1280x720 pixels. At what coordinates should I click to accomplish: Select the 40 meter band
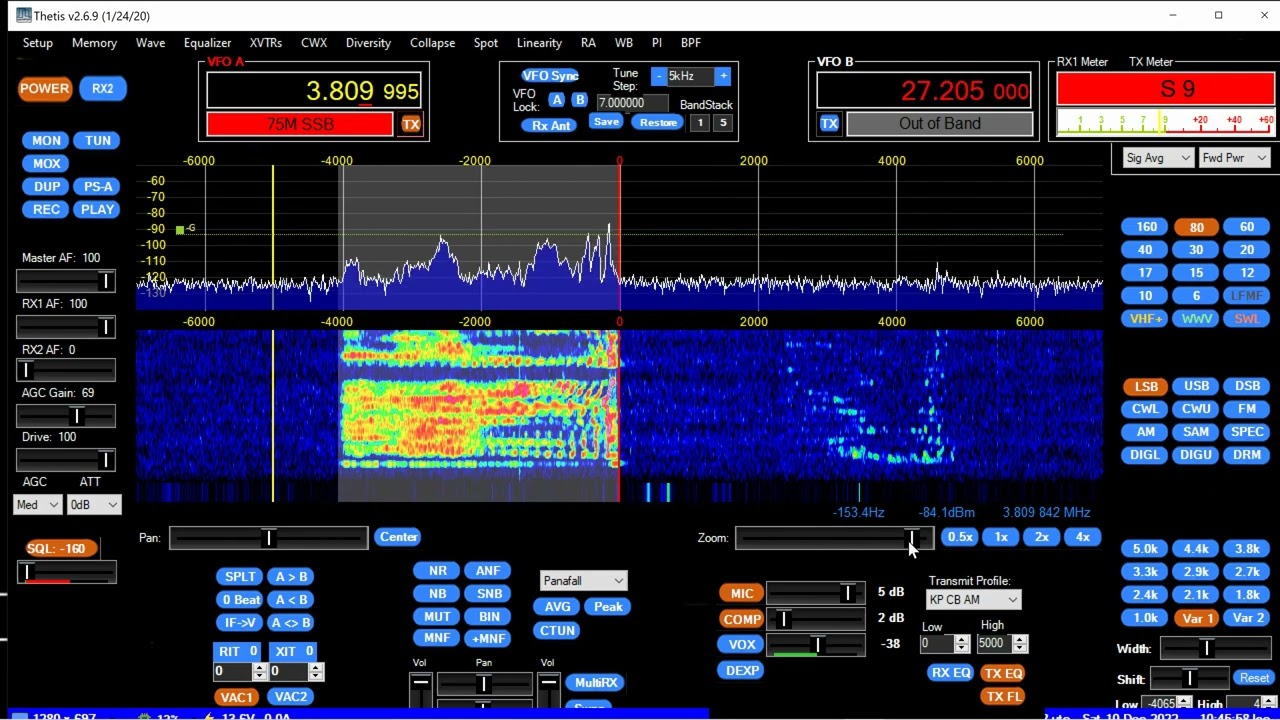tap(1146, 250)
